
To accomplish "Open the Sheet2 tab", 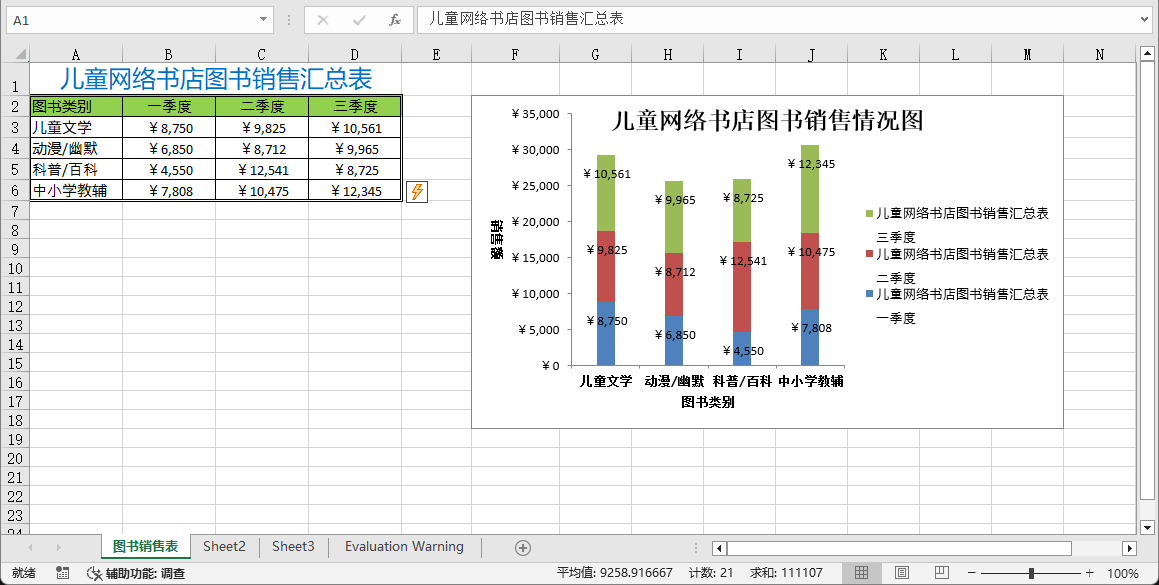I will coord(224,547).
